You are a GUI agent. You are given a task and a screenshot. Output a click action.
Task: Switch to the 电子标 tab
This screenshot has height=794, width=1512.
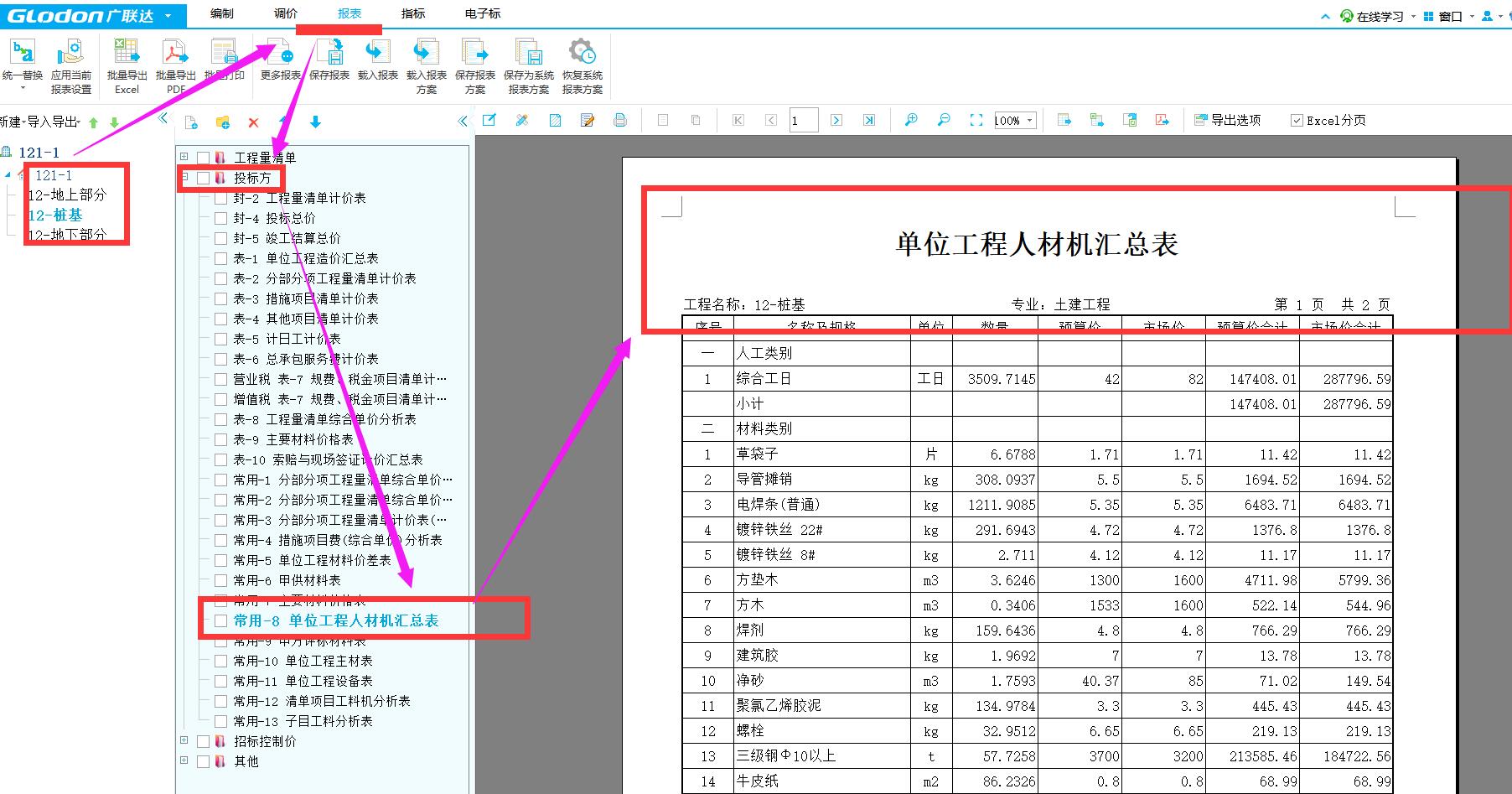[x=483, y=13]
